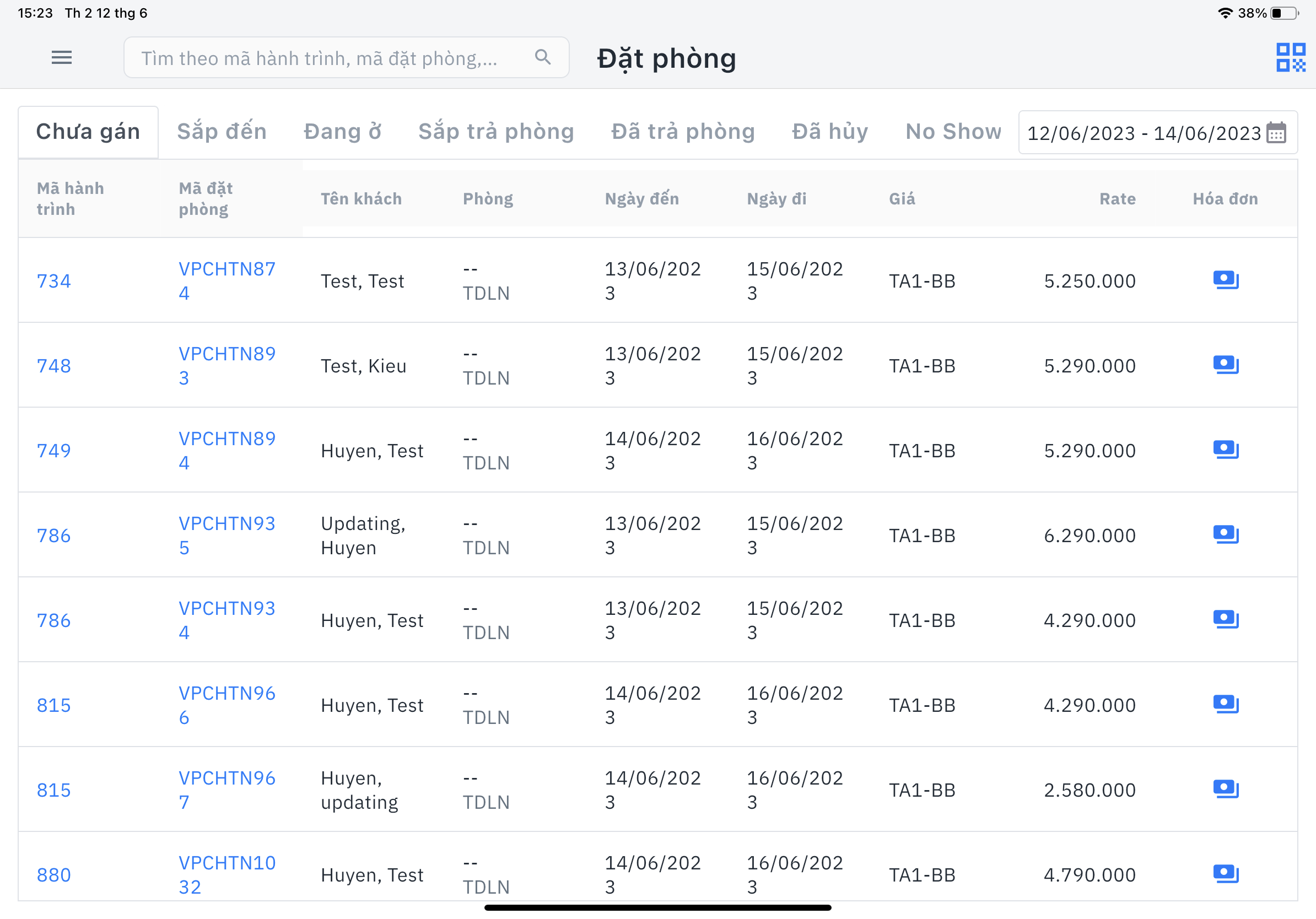Screen dimensions: 1316x919
Task: Open the hamburger menu
Action: pos(61,57)
